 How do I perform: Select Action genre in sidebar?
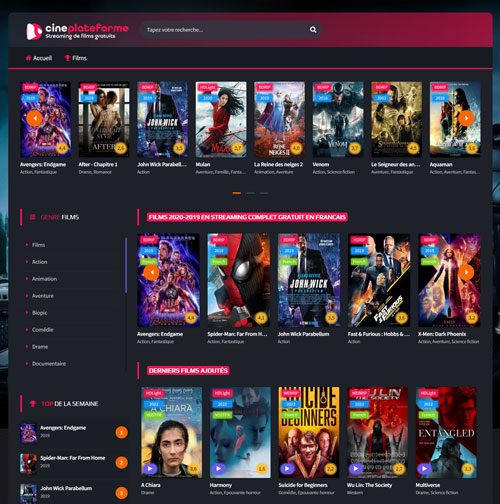point(39,262)
